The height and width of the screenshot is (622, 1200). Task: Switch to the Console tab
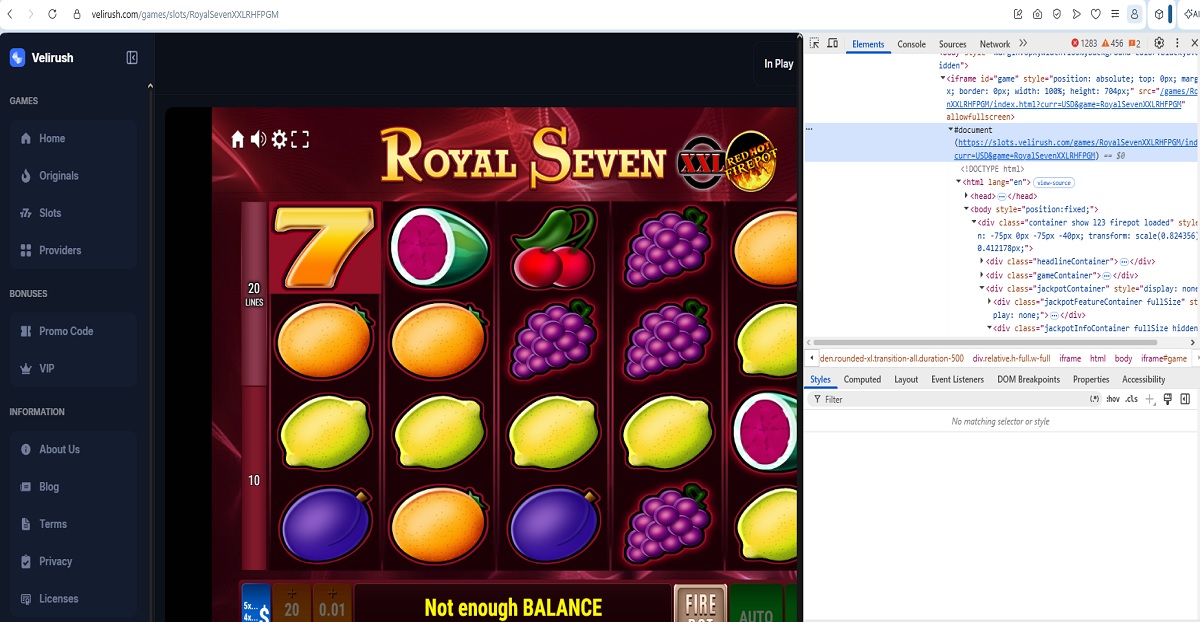[911, 44]
